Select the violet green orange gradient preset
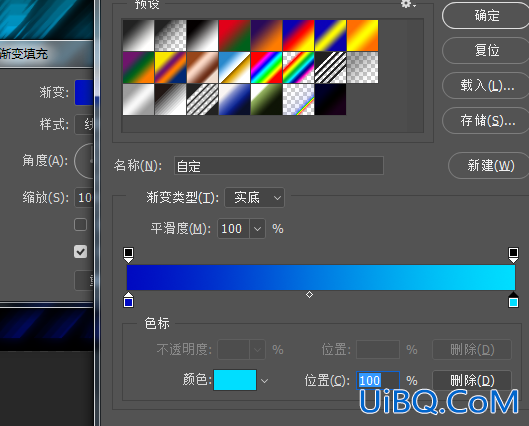The image size is (529, 426). [138, 67]
